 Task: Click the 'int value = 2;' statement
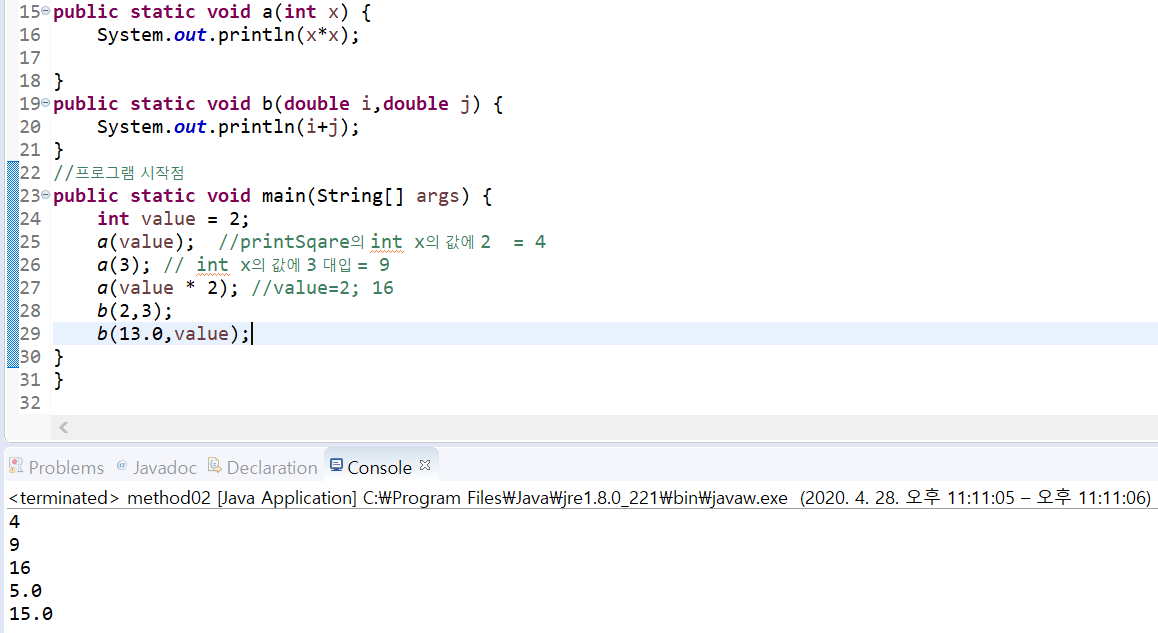(x=173, y=219)
